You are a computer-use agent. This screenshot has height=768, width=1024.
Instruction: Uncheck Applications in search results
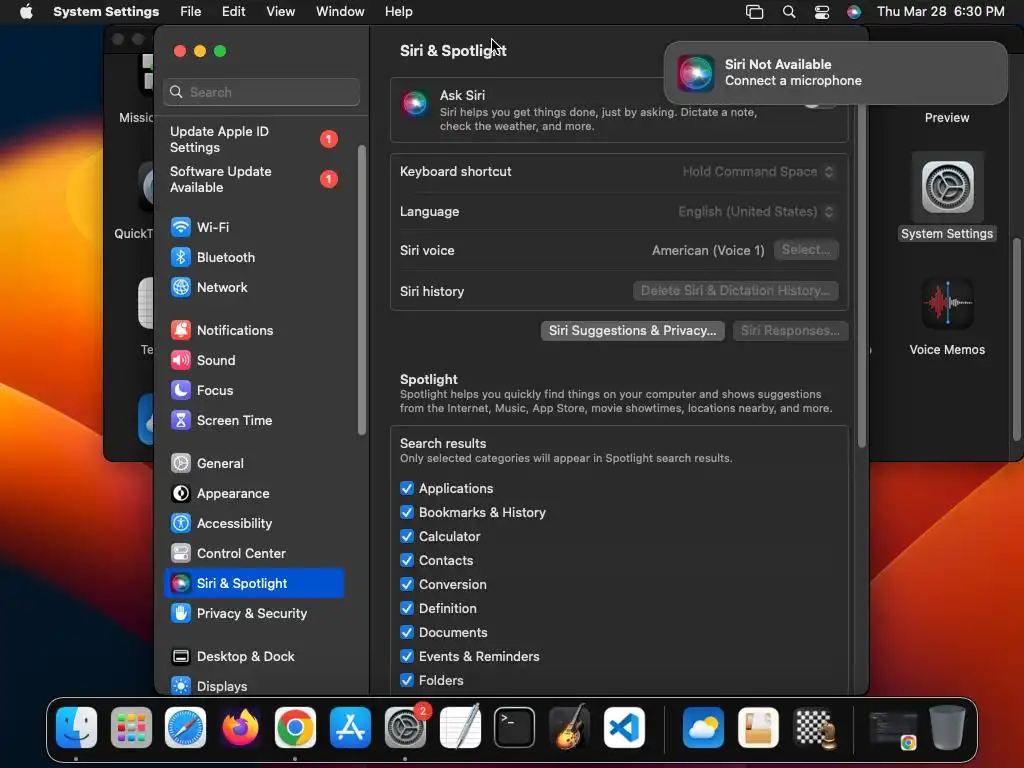(x=407, y=488)
